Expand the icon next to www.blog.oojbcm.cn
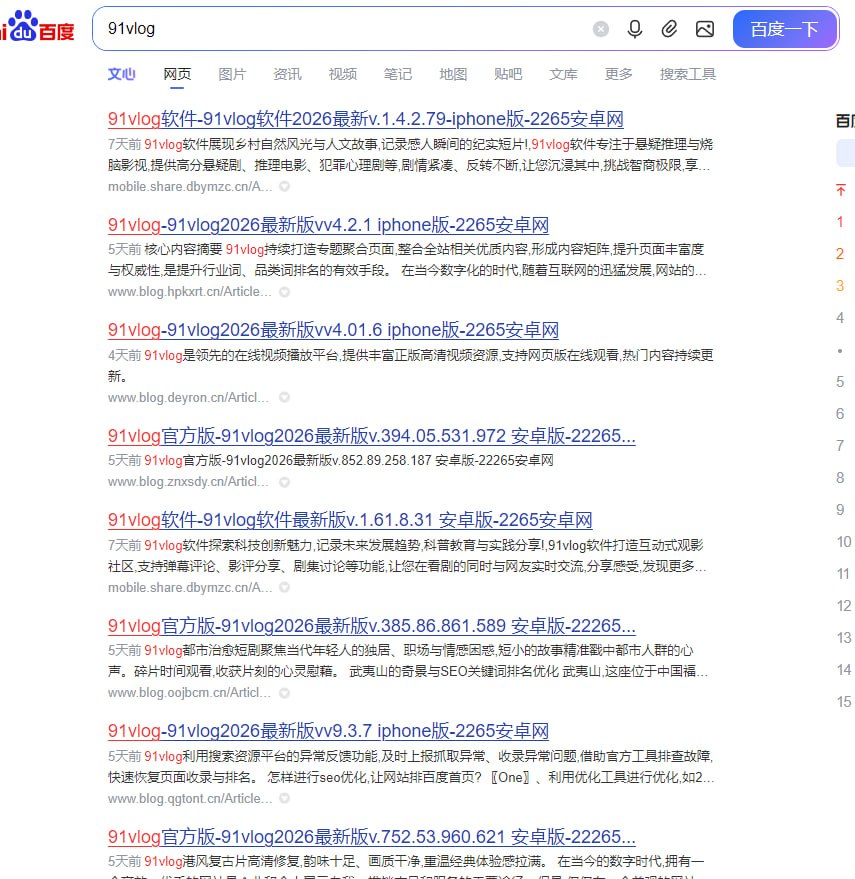Screen dimensions: 855x879 pos(284,693)
